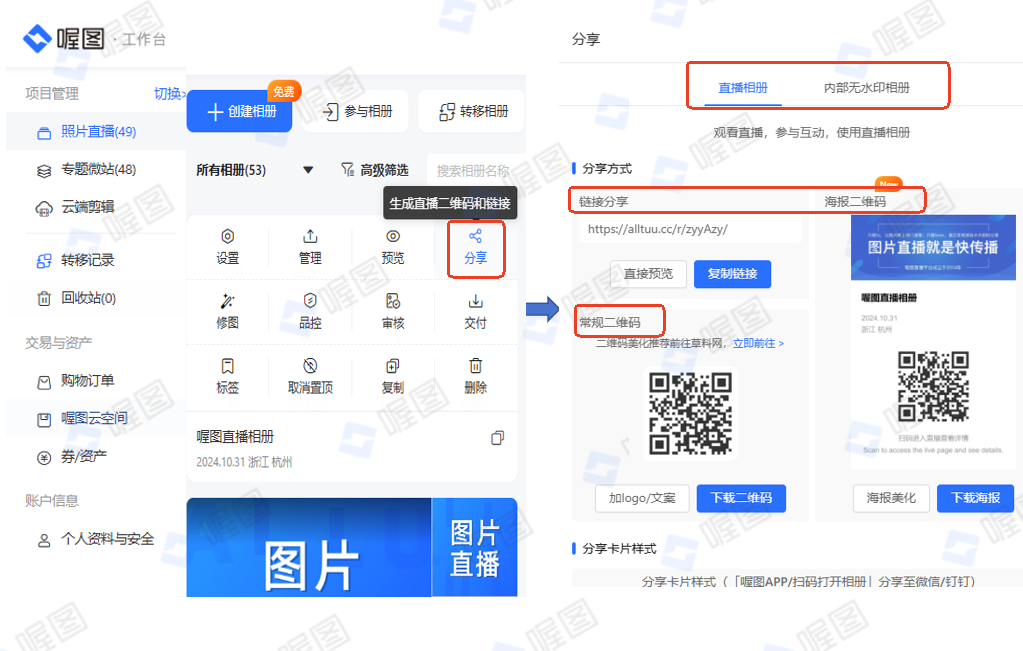Viewport: 1023px width, 651px height.
Task: Click the 立即前往 link
Action: [x=758, y=344]
